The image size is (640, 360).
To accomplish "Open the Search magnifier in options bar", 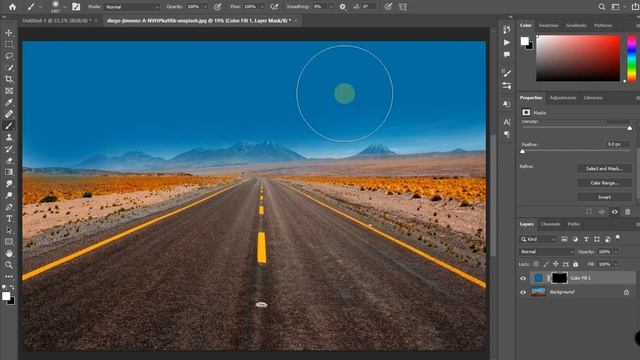I will (x=602, y=7).
